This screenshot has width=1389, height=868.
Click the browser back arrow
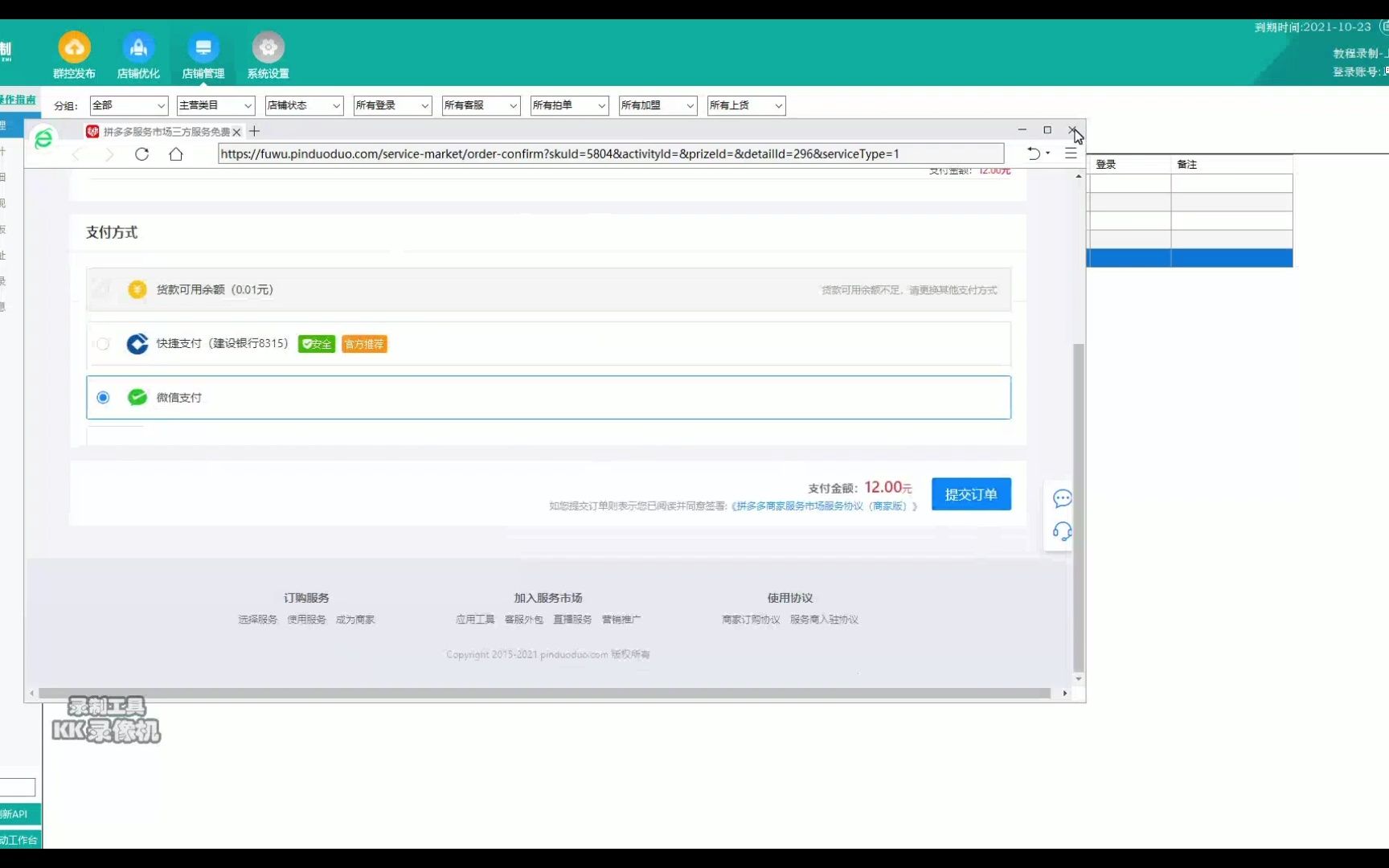tap(77, 154)
